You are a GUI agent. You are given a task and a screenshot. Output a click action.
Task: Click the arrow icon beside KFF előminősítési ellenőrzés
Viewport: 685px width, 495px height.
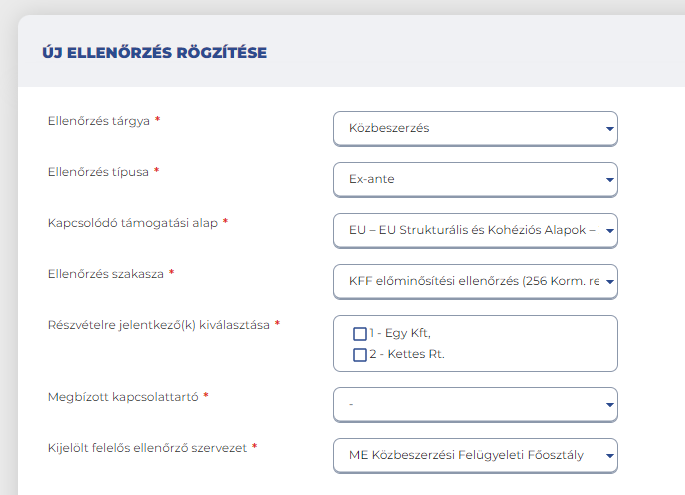point(609,282)
